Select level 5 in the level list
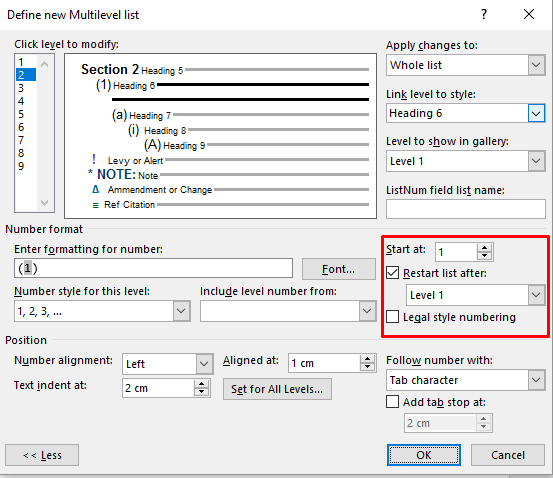553x478 pixels. click(21, 114)
